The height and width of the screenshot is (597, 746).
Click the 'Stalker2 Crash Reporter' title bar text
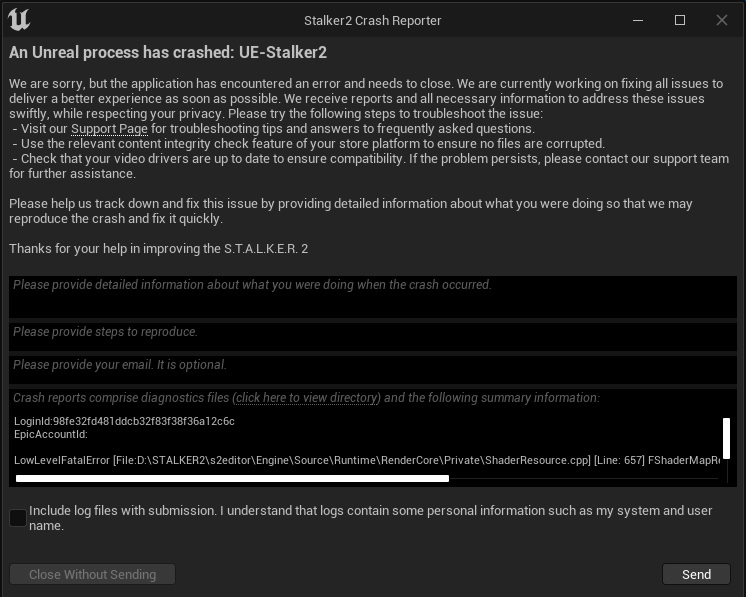click(x=373, y=21)
